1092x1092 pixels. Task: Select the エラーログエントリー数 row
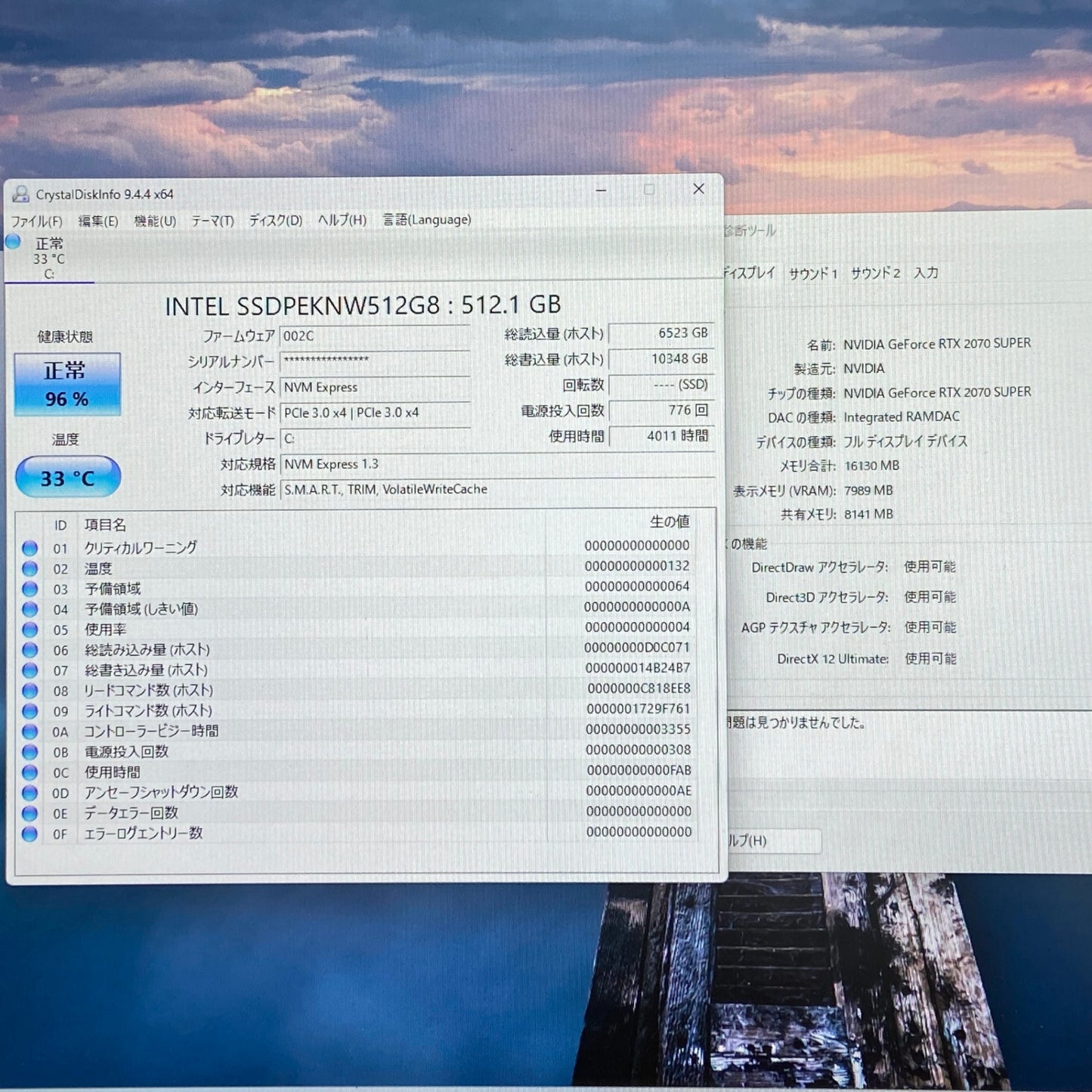coord(355,833)
